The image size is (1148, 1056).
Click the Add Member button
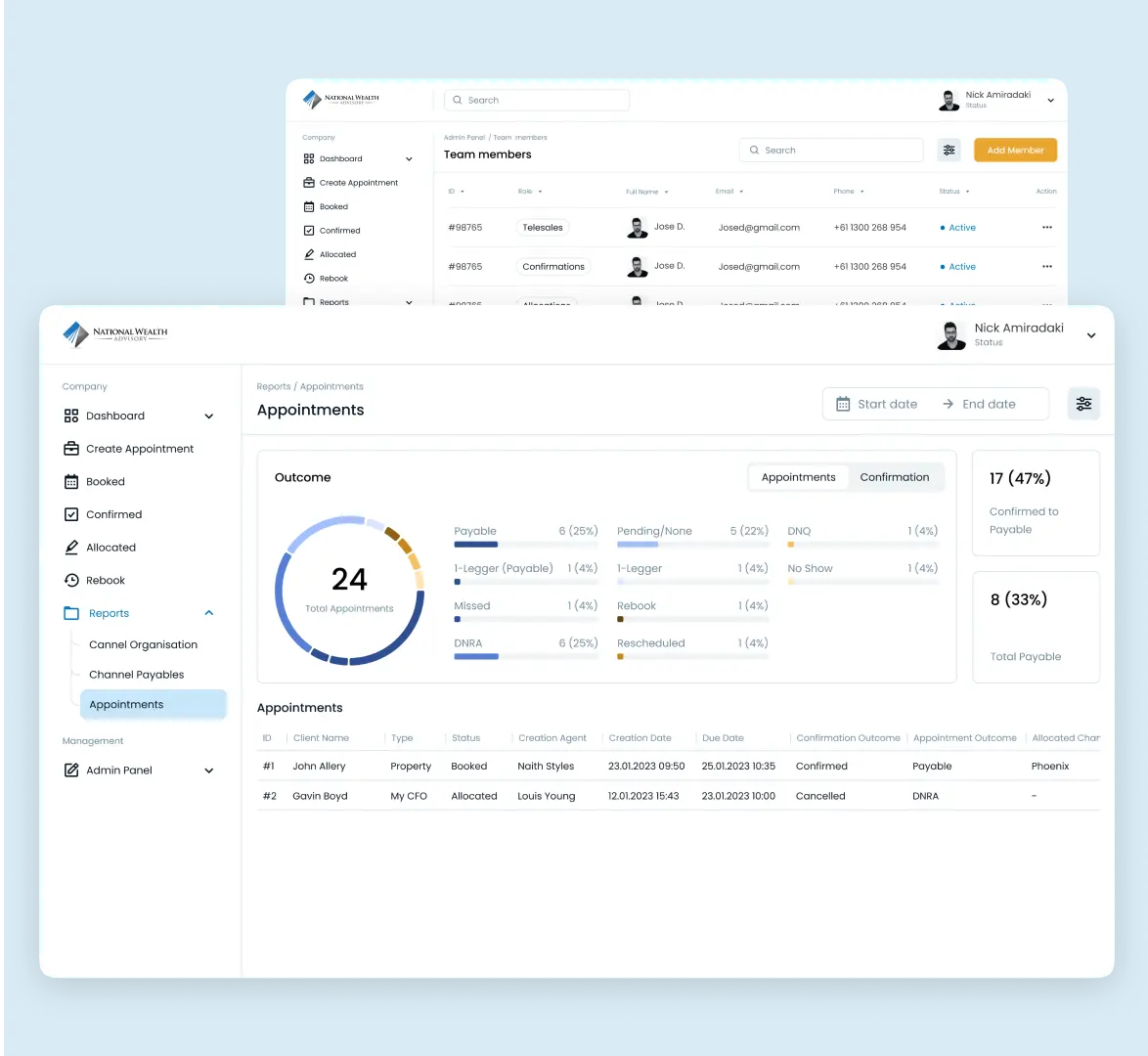coord(1015,151)
